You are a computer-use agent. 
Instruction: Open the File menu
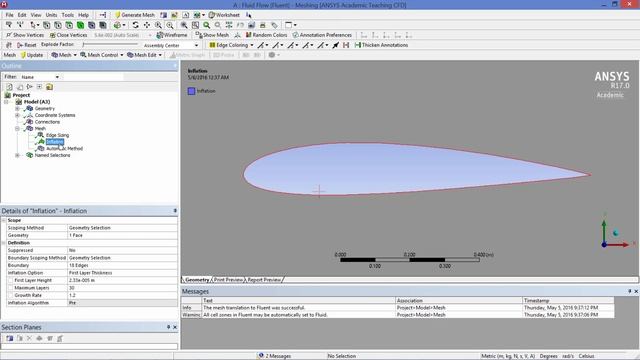pos(9,15)
